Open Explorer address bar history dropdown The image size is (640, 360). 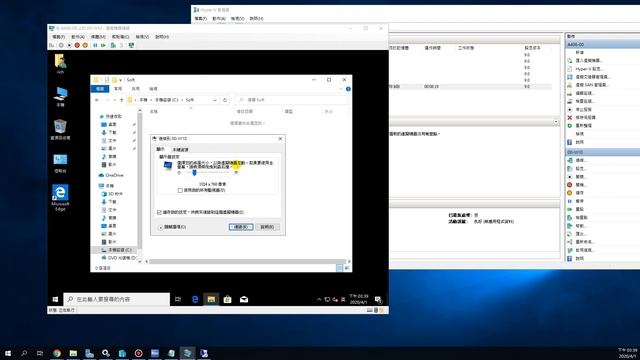tap(215, 100)
